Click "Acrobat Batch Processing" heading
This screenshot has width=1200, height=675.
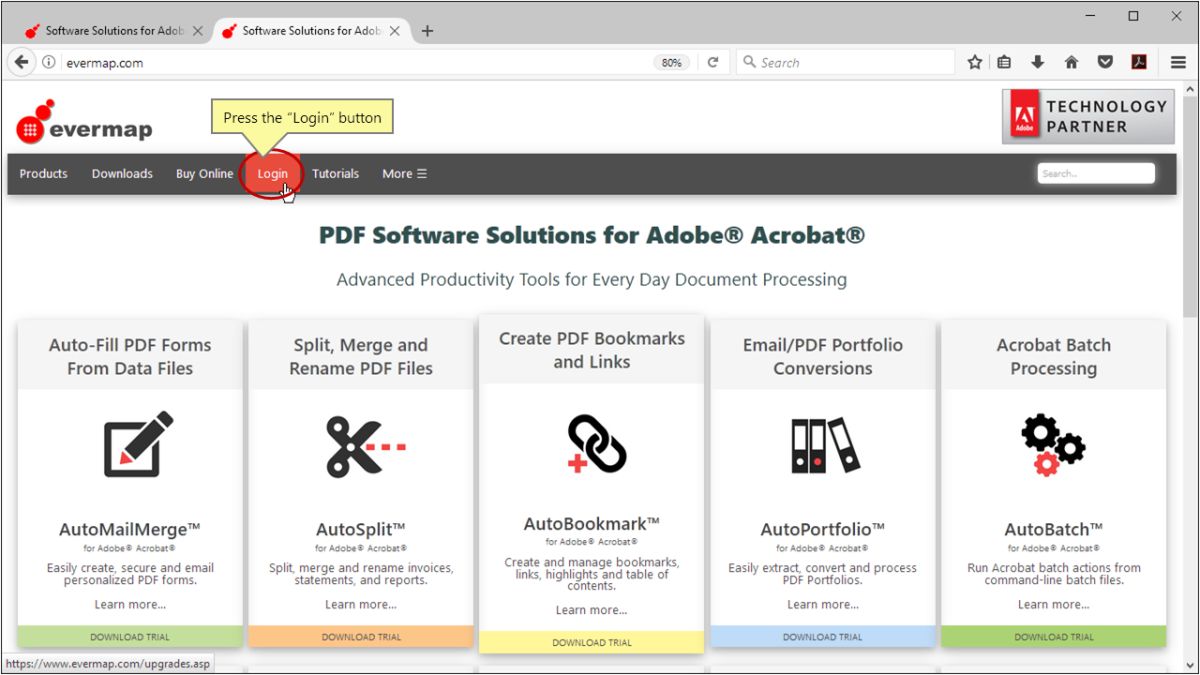tap(1054, 357)
